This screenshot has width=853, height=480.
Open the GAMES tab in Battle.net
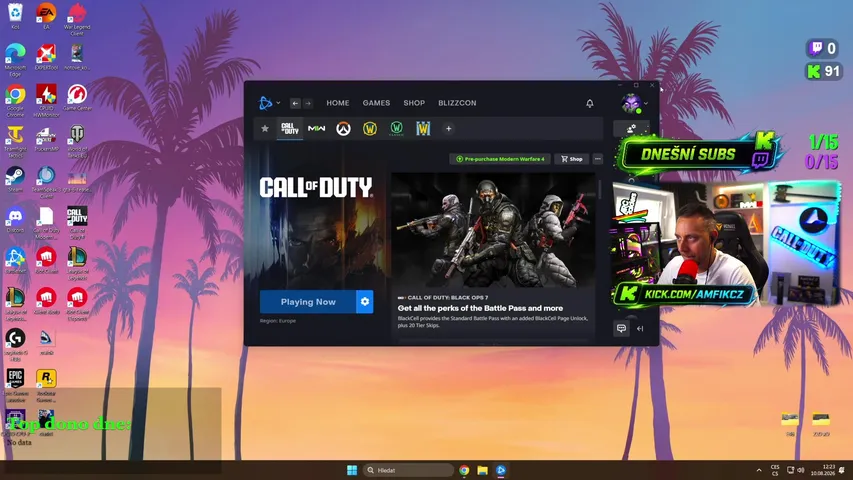tap(376, 103)
